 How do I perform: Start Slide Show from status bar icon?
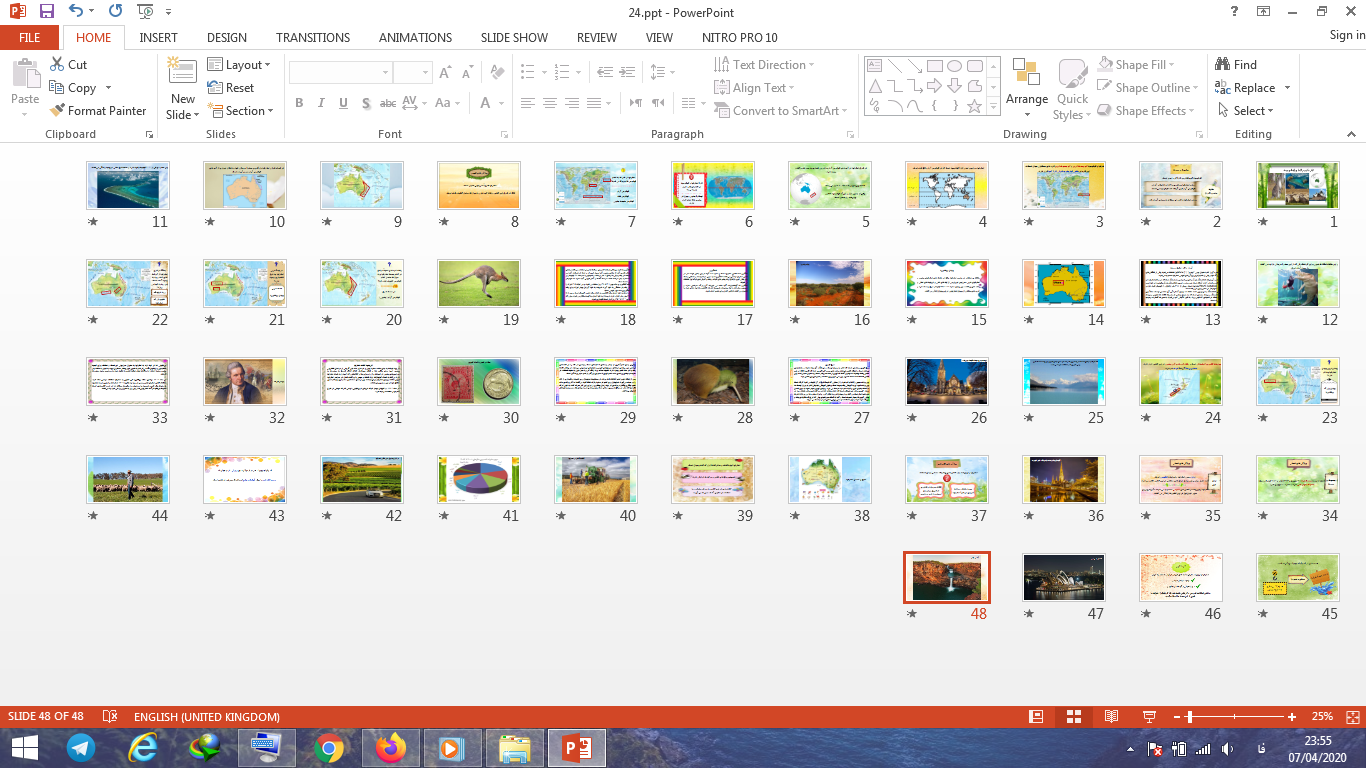(1149, 717)
